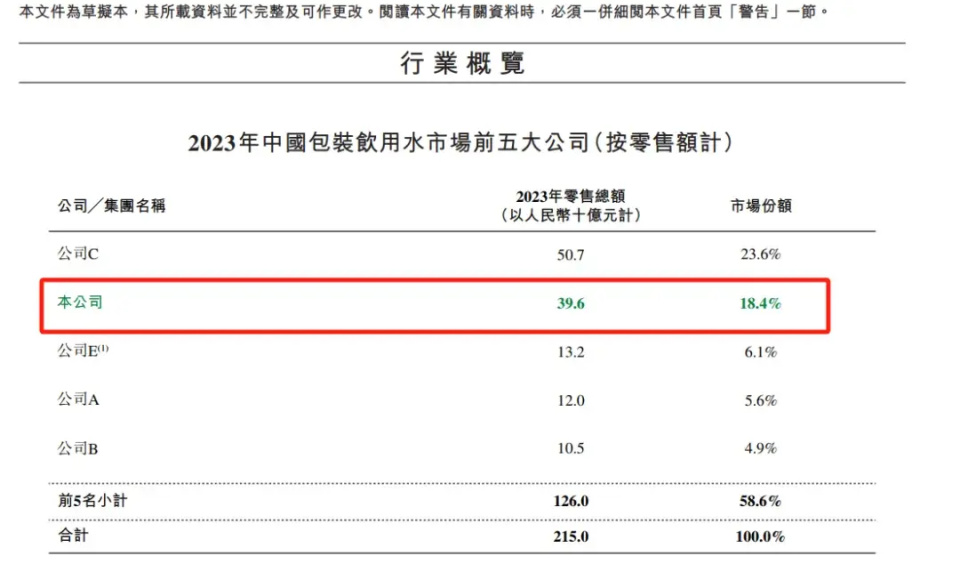Screen dimensions: 960x572
Task: Click the value 13.2 for 公司E
Action: pos(571,352)
